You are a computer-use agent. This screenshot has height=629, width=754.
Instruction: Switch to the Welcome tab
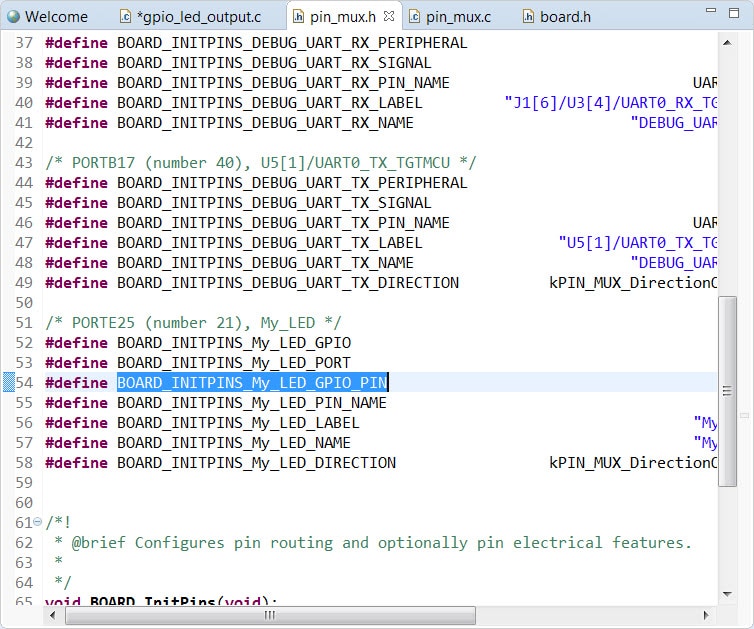pyautogui.click(x=55, y=16)
